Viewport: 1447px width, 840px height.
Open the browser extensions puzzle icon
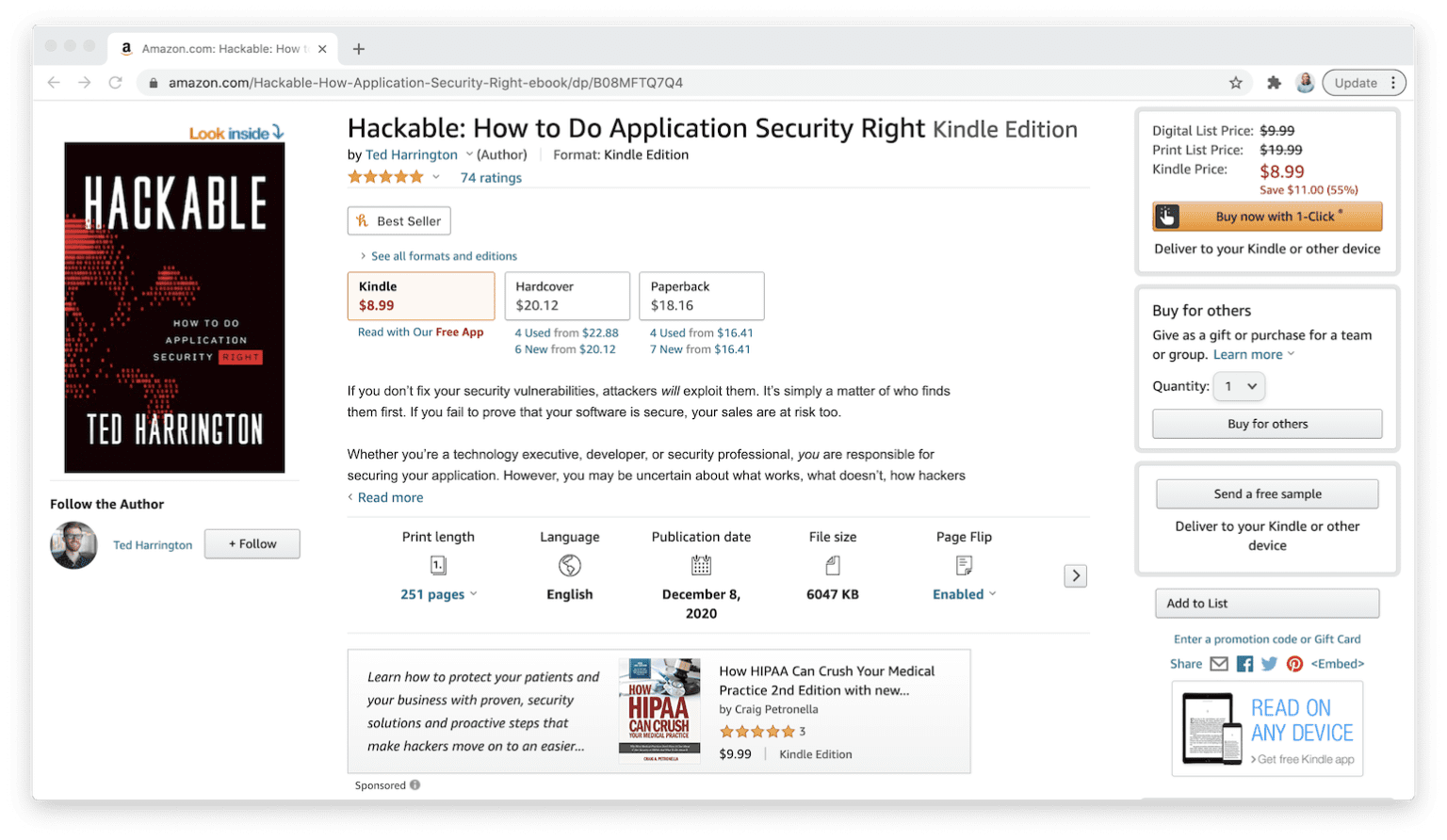tap(1274, 82)
